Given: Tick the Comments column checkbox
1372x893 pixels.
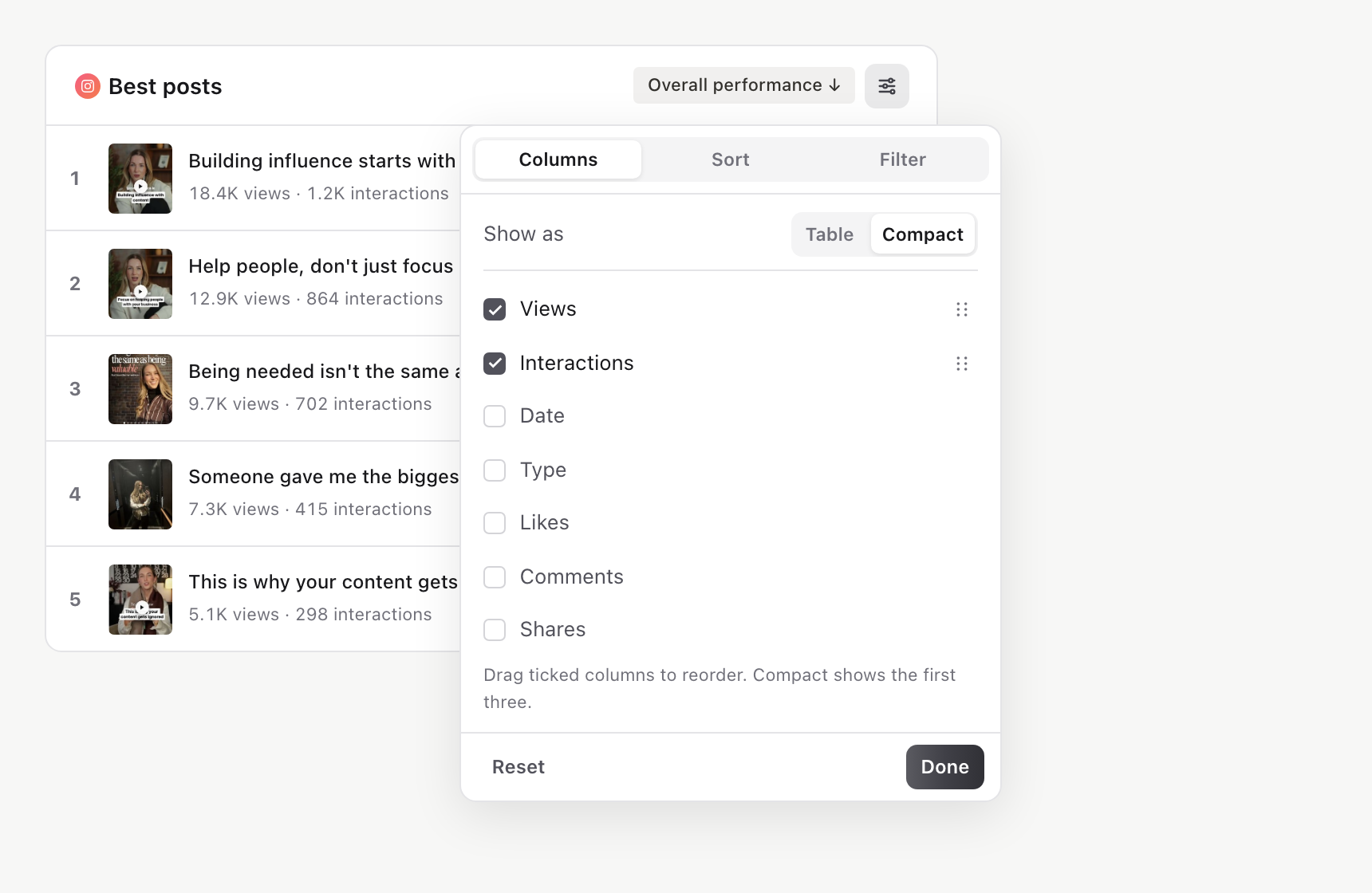Looking at the screenshot, I should 495,577.
